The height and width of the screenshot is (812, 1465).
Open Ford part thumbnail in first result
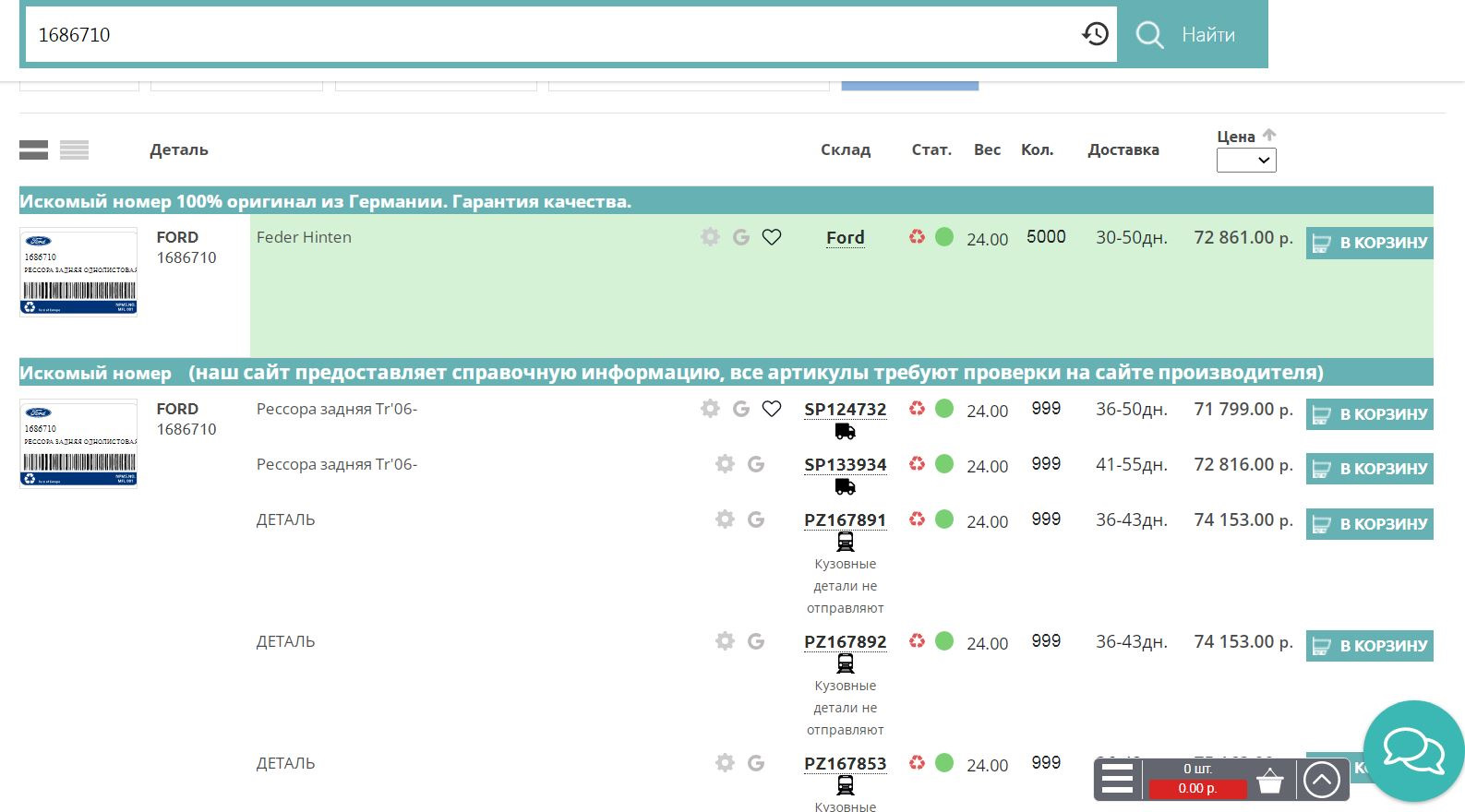click(x=78, y=272)
